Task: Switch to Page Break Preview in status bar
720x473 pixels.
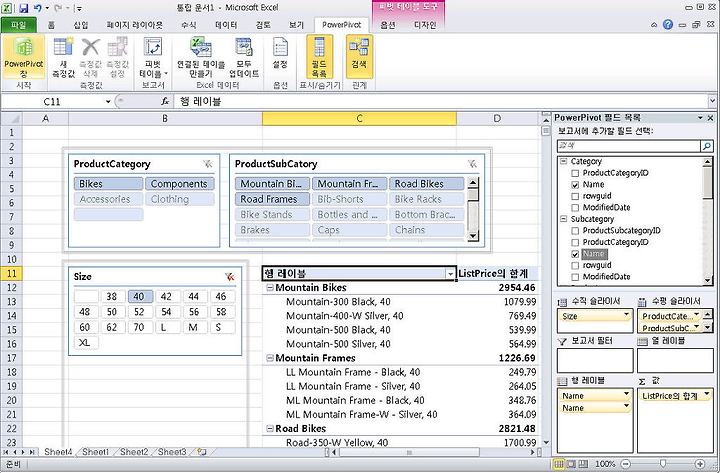Action: 583,464
